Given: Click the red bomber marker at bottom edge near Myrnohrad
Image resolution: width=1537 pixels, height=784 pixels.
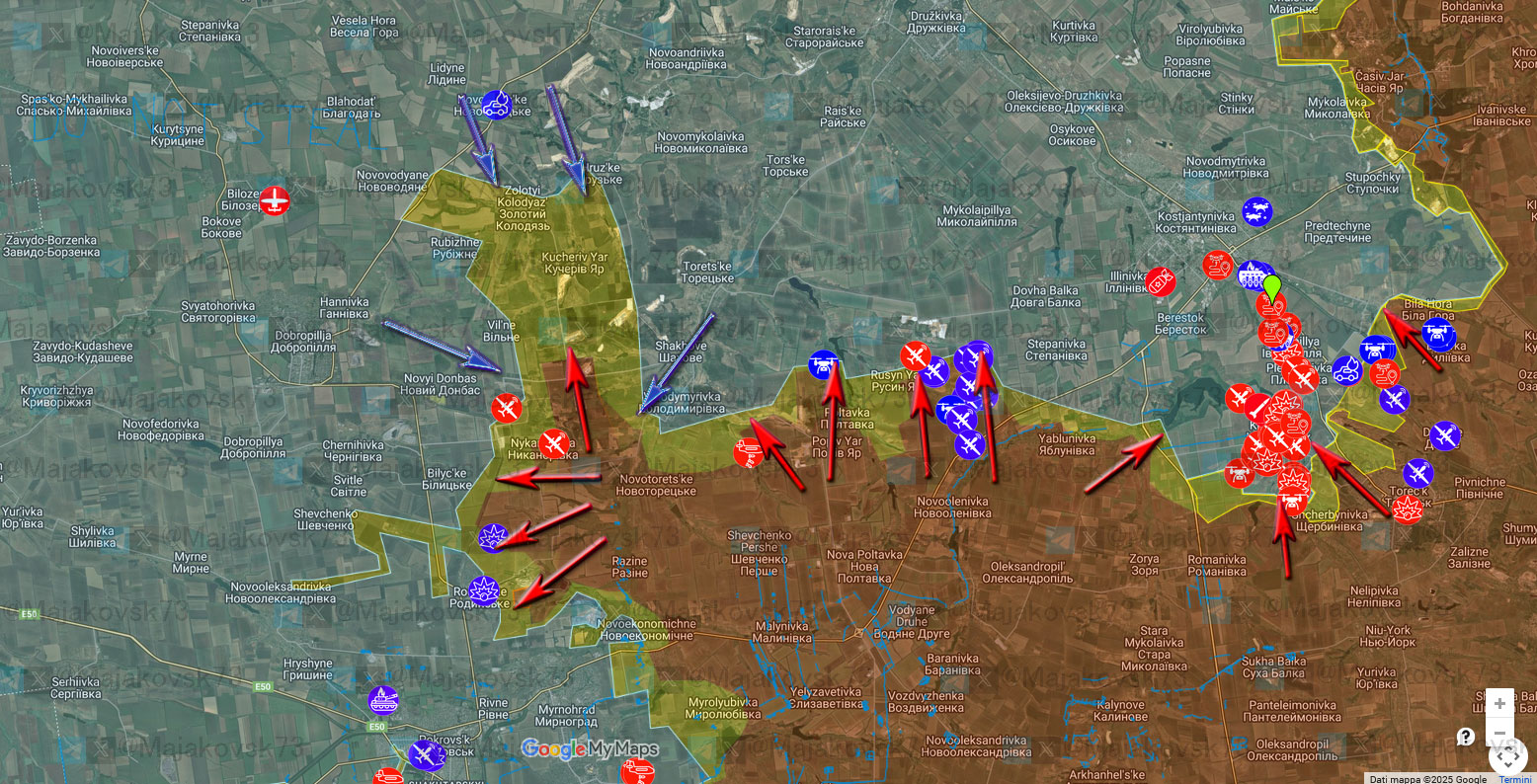Looking at the screenshot, I should [x=640, y=773].
